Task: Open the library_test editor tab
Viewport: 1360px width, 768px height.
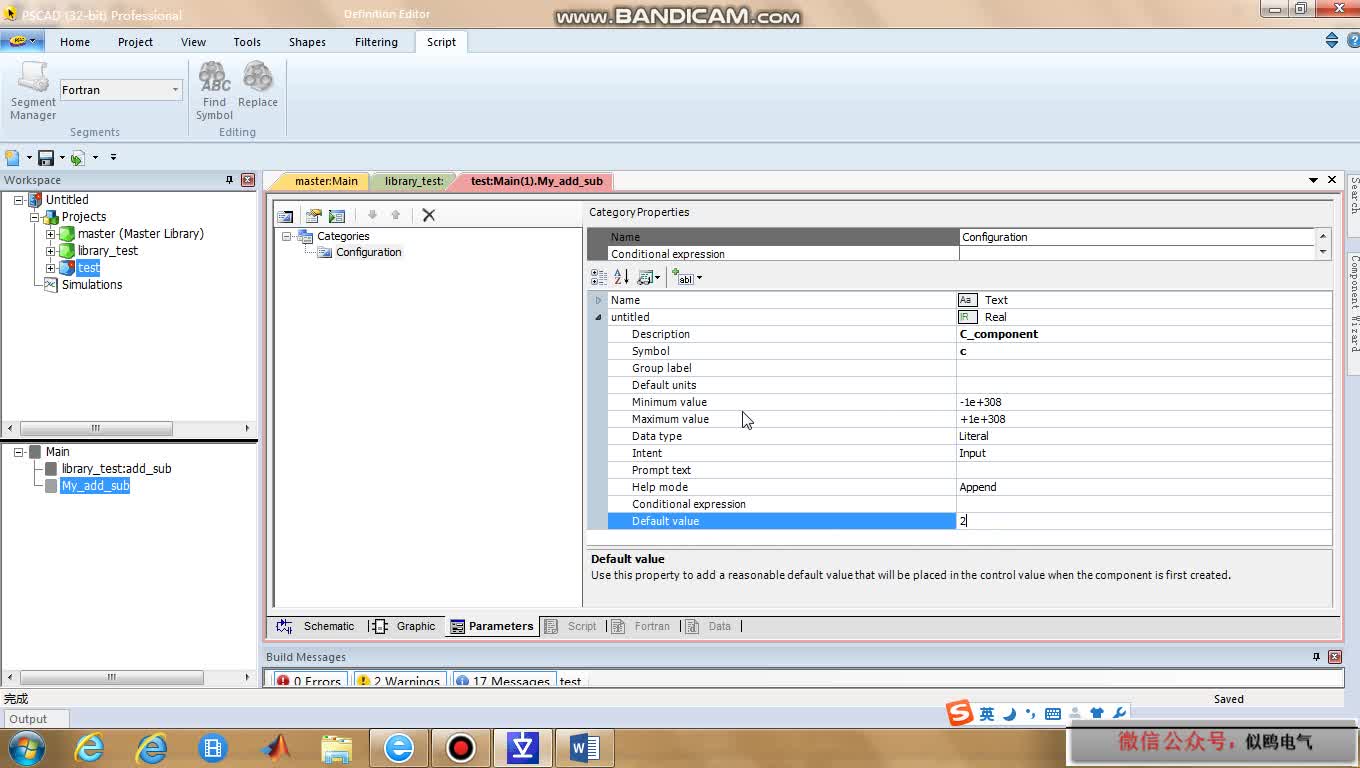Action: point(413,181)
